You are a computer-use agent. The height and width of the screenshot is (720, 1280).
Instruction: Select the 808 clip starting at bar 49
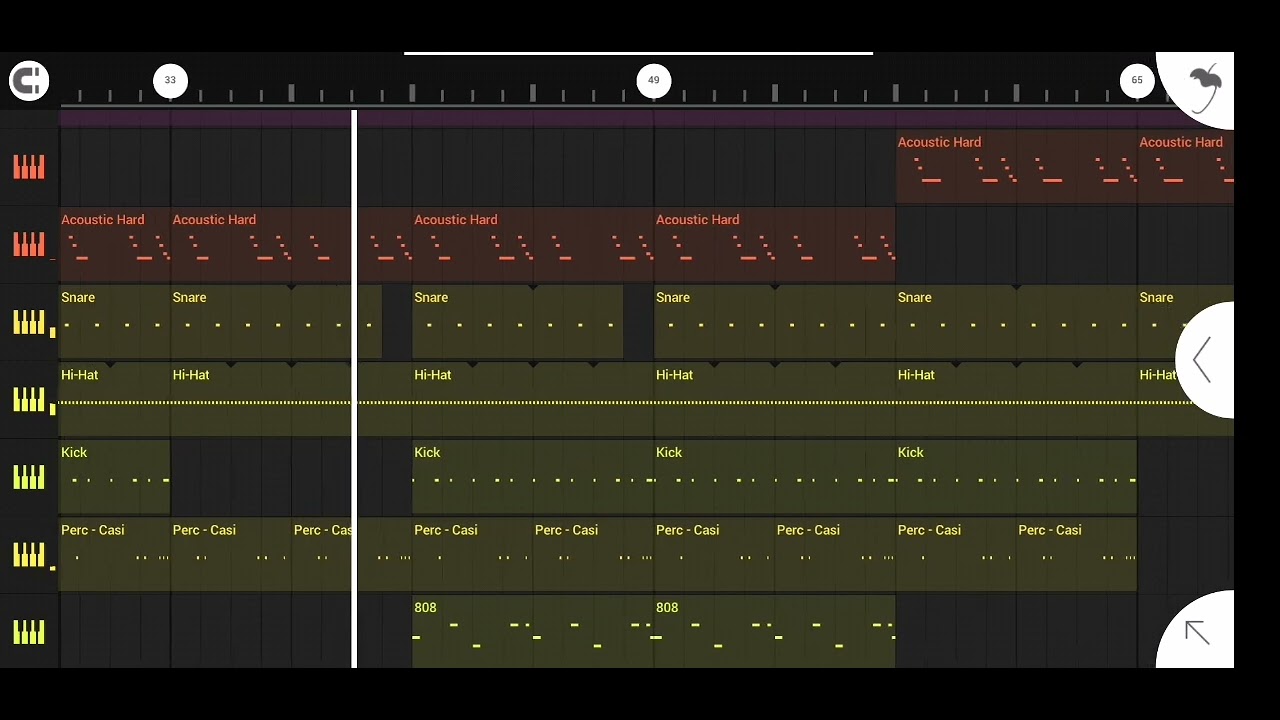coord(775,632)
